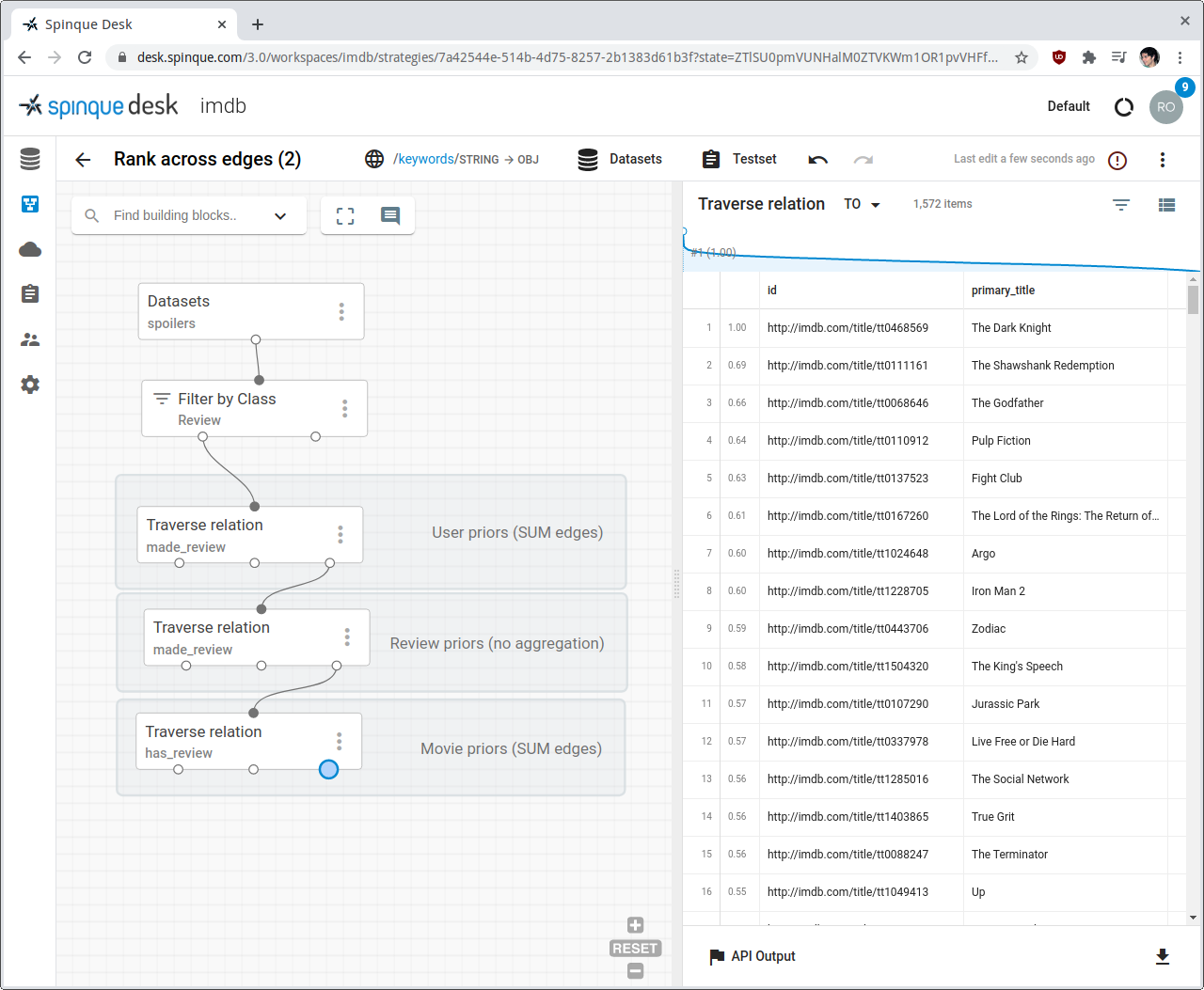Screen dimensions: 1204x990
Task: Zoom in the canvas with plus
Action: click(x=636, y=925)
